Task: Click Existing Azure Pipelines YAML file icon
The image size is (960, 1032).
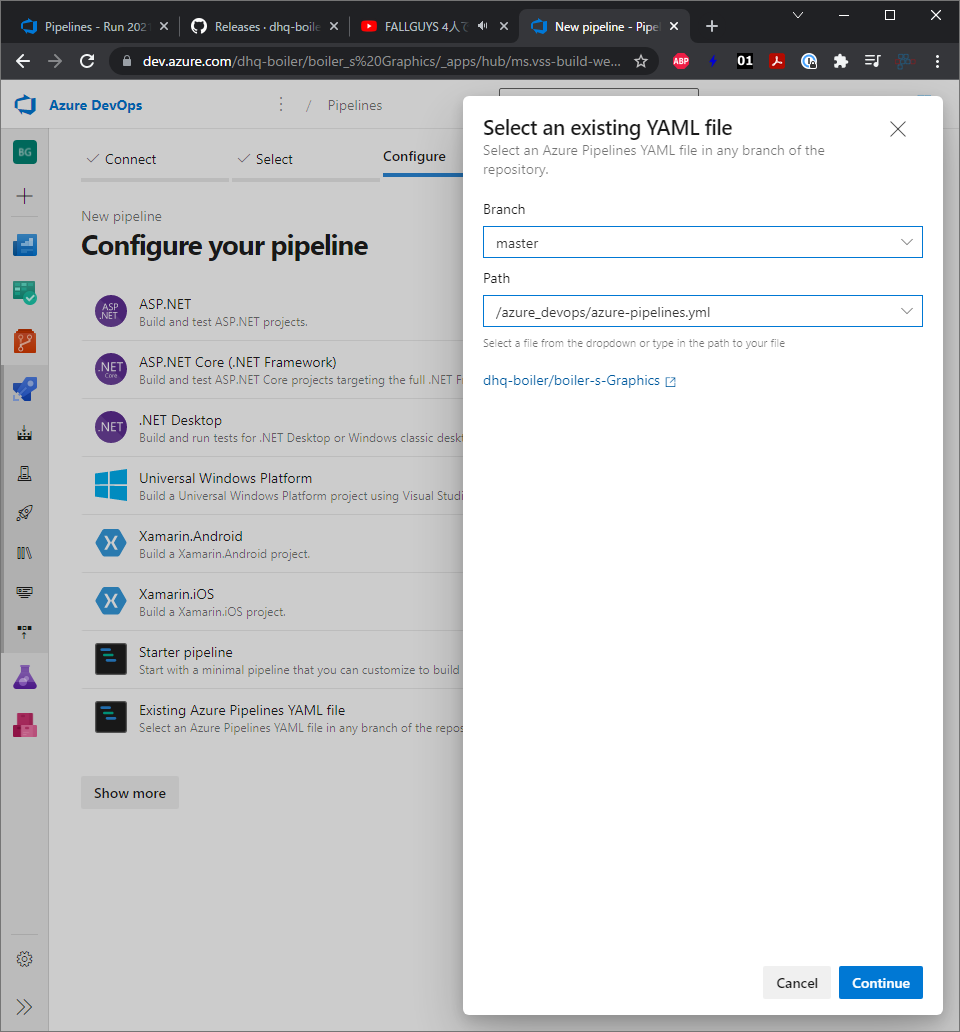Action: pos(111,717)
